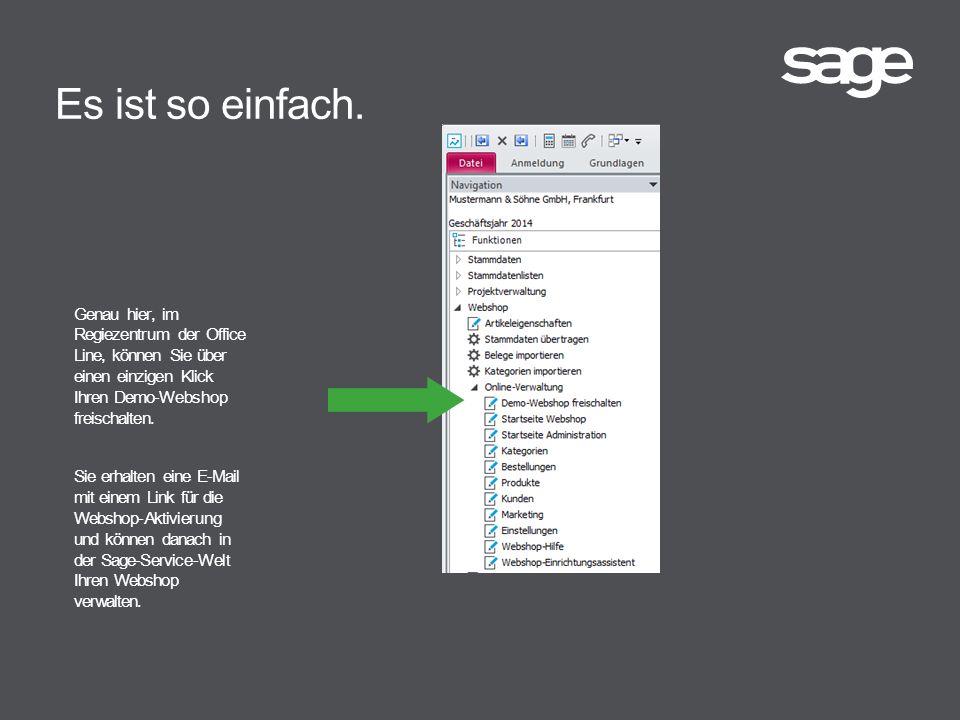The width and height of the screenshot is (960, 720).
Task: Click the Webshop-Hilfe edit icon
Action: [490, 546]
